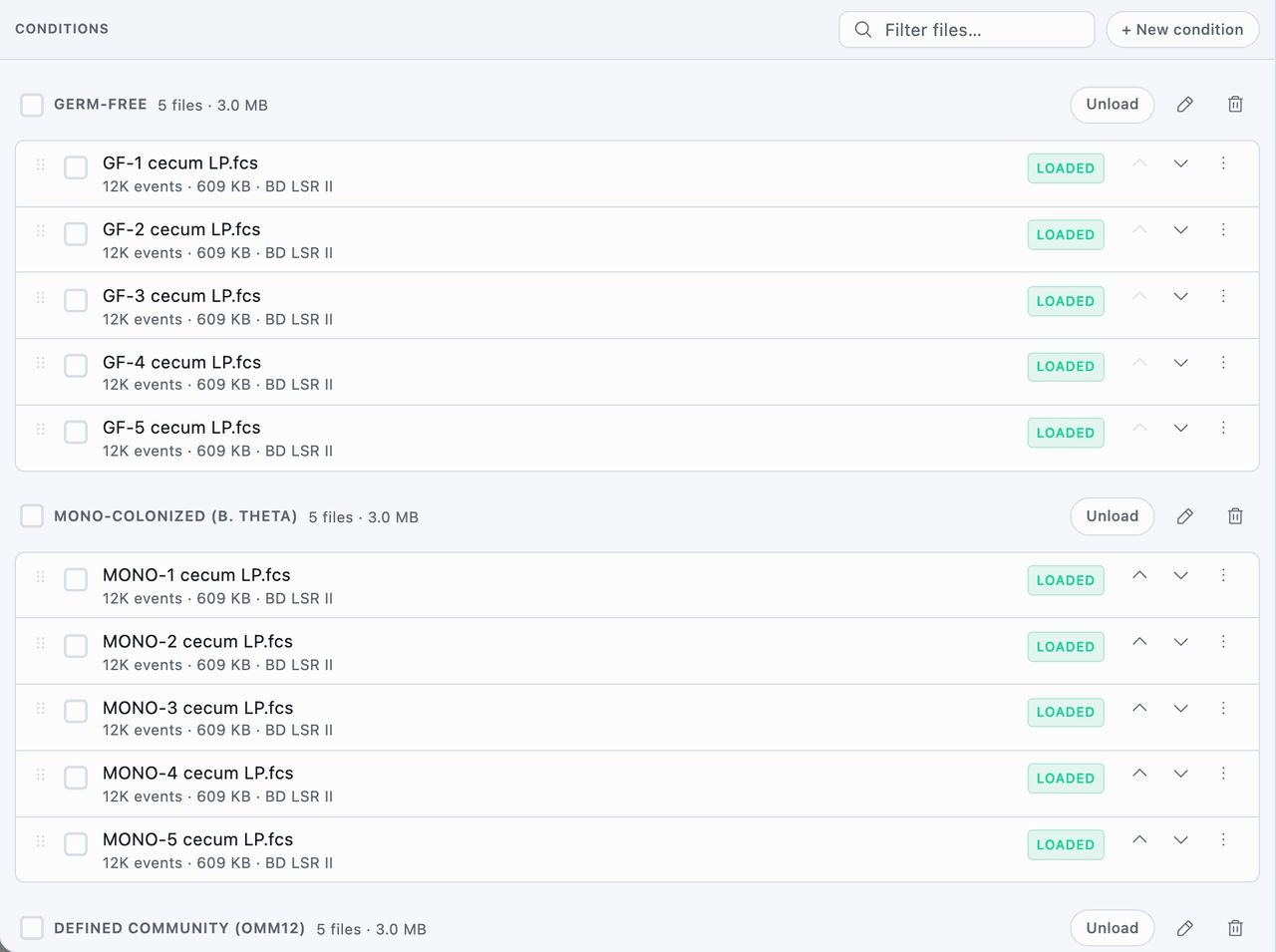
Task: Select all Defined Community (OMM12) files
Action: (32, 928)
